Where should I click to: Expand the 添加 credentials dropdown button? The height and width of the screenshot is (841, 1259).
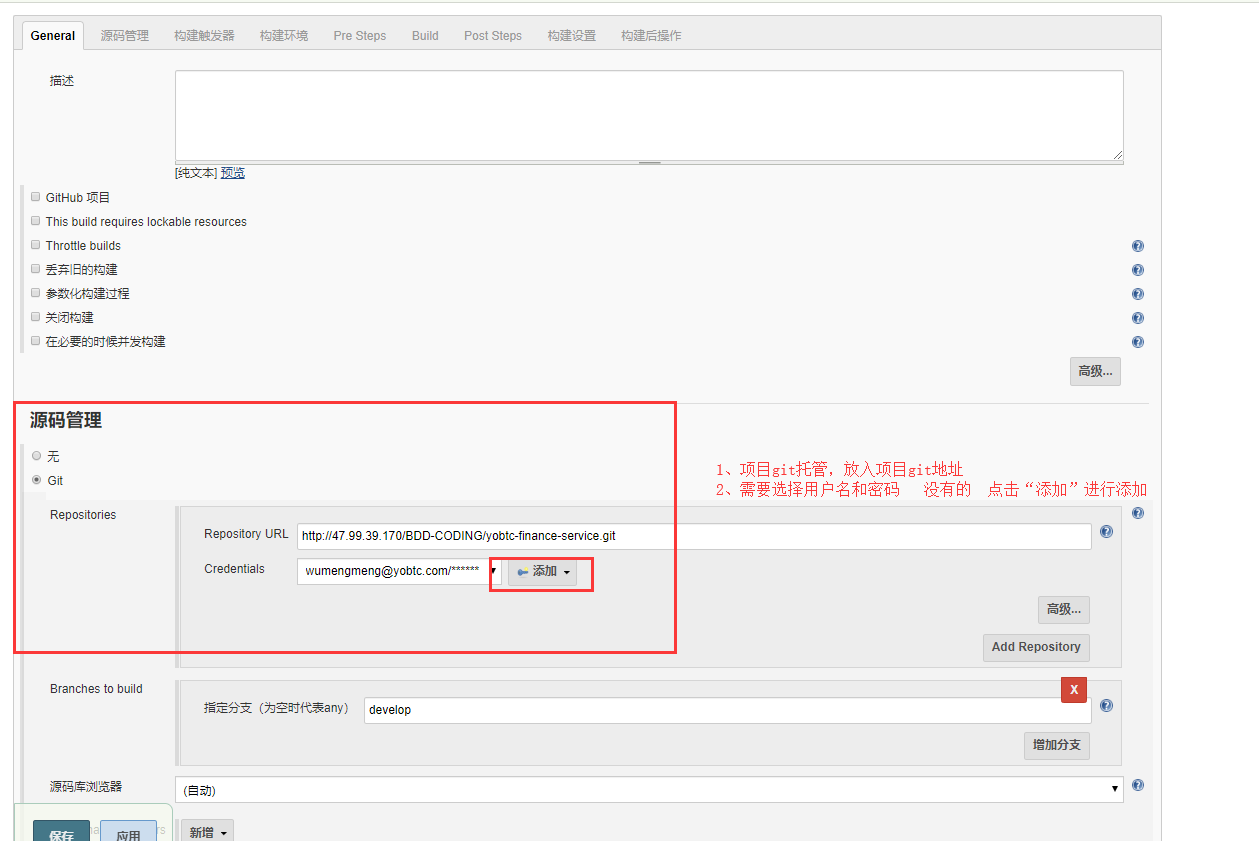pos(543,572)
